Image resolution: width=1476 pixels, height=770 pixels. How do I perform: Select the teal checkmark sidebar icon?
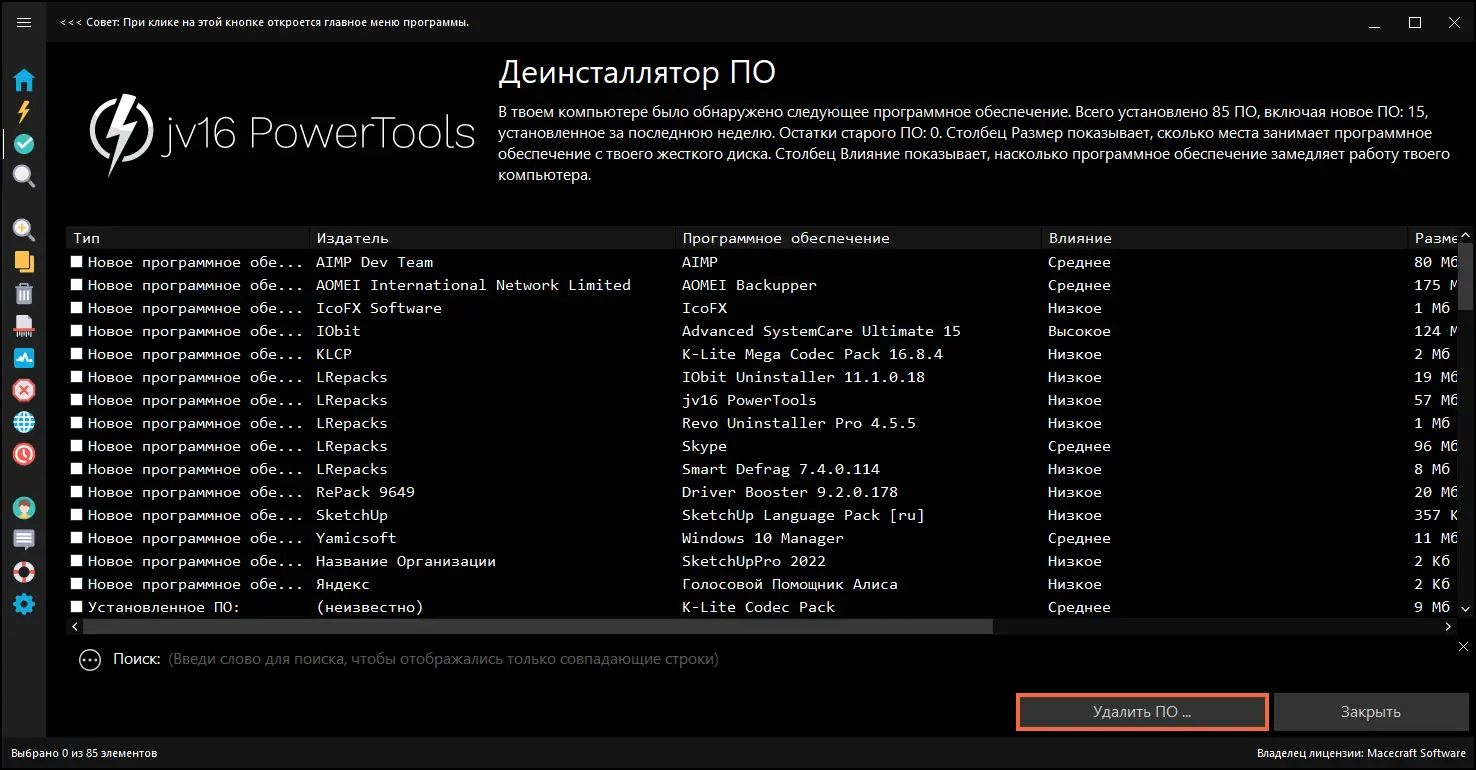pyautogui.click(x=24, y=144)
